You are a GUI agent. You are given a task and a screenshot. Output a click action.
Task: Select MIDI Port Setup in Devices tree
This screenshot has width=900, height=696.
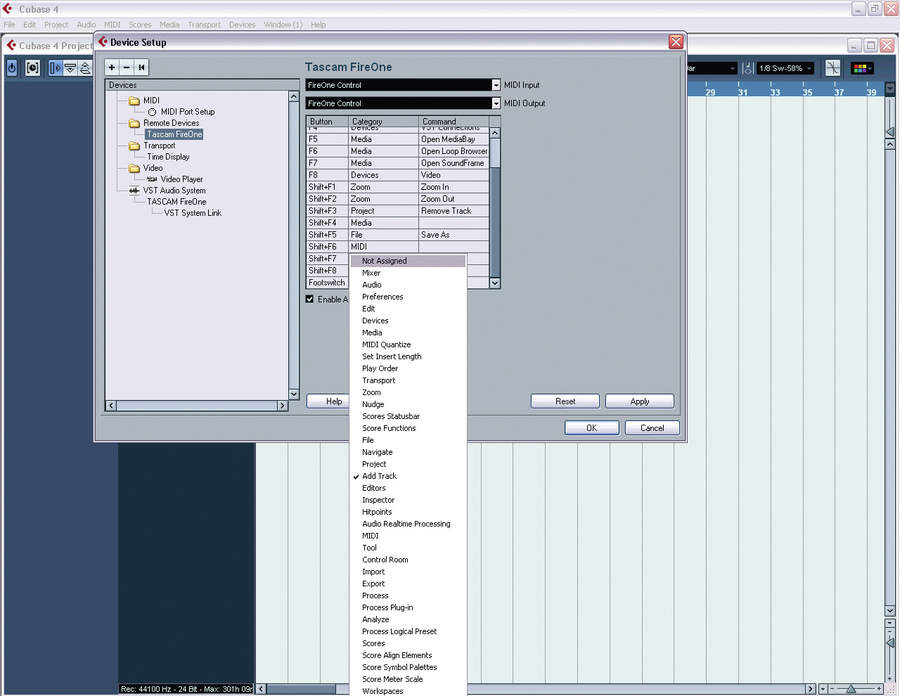point(188,112)
